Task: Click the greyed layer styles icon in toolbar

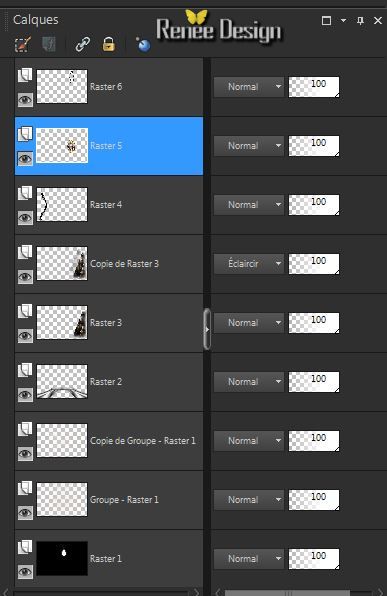Action: coord(49,44)
